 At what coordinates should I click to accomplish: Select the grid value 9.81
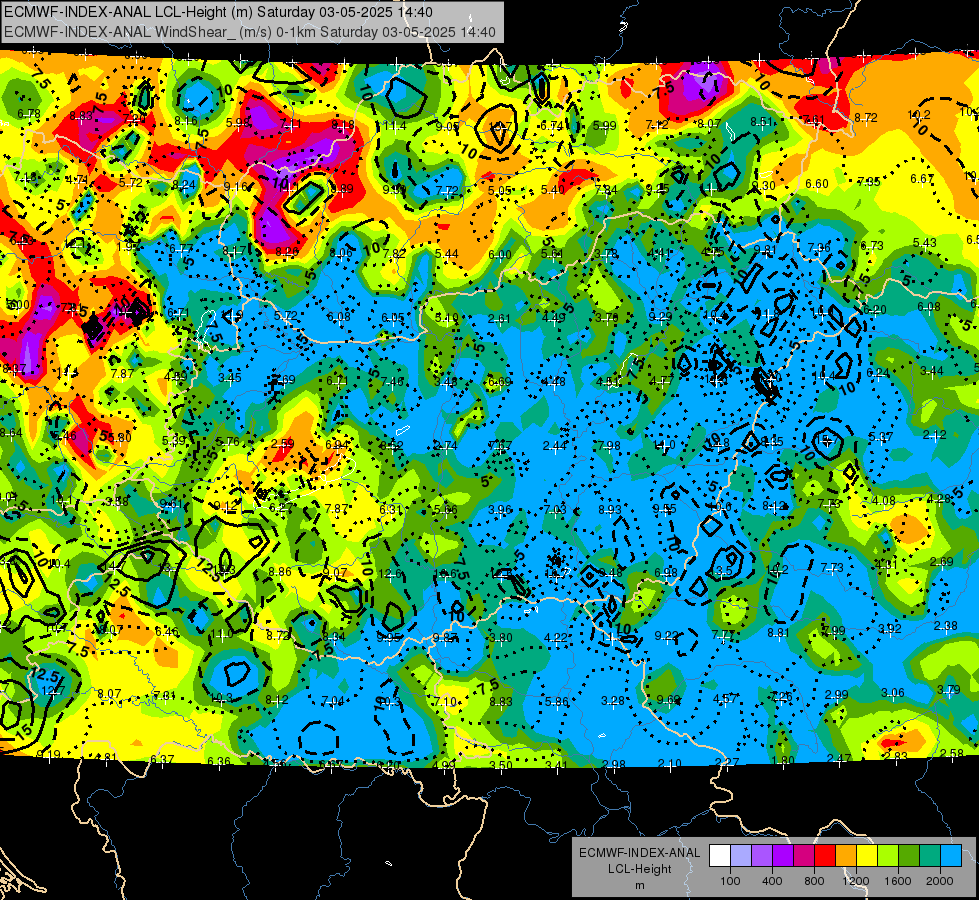(765, 249)
